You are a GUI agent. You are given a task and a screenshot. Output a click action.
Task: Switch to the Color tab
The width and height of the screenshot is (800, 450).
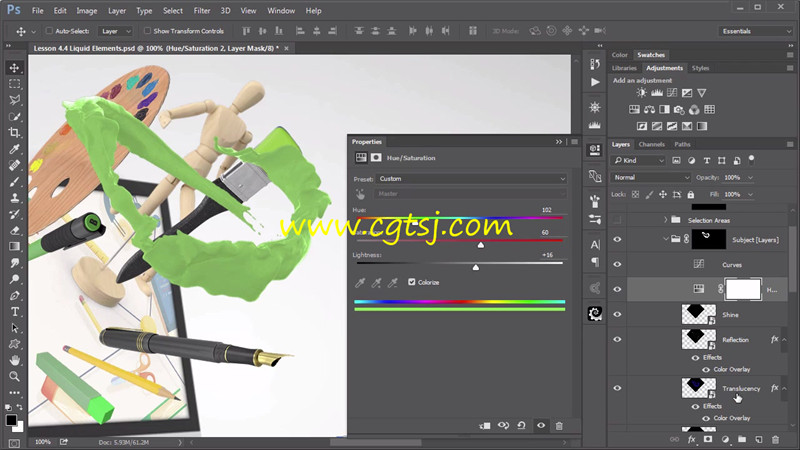(619, 55)
